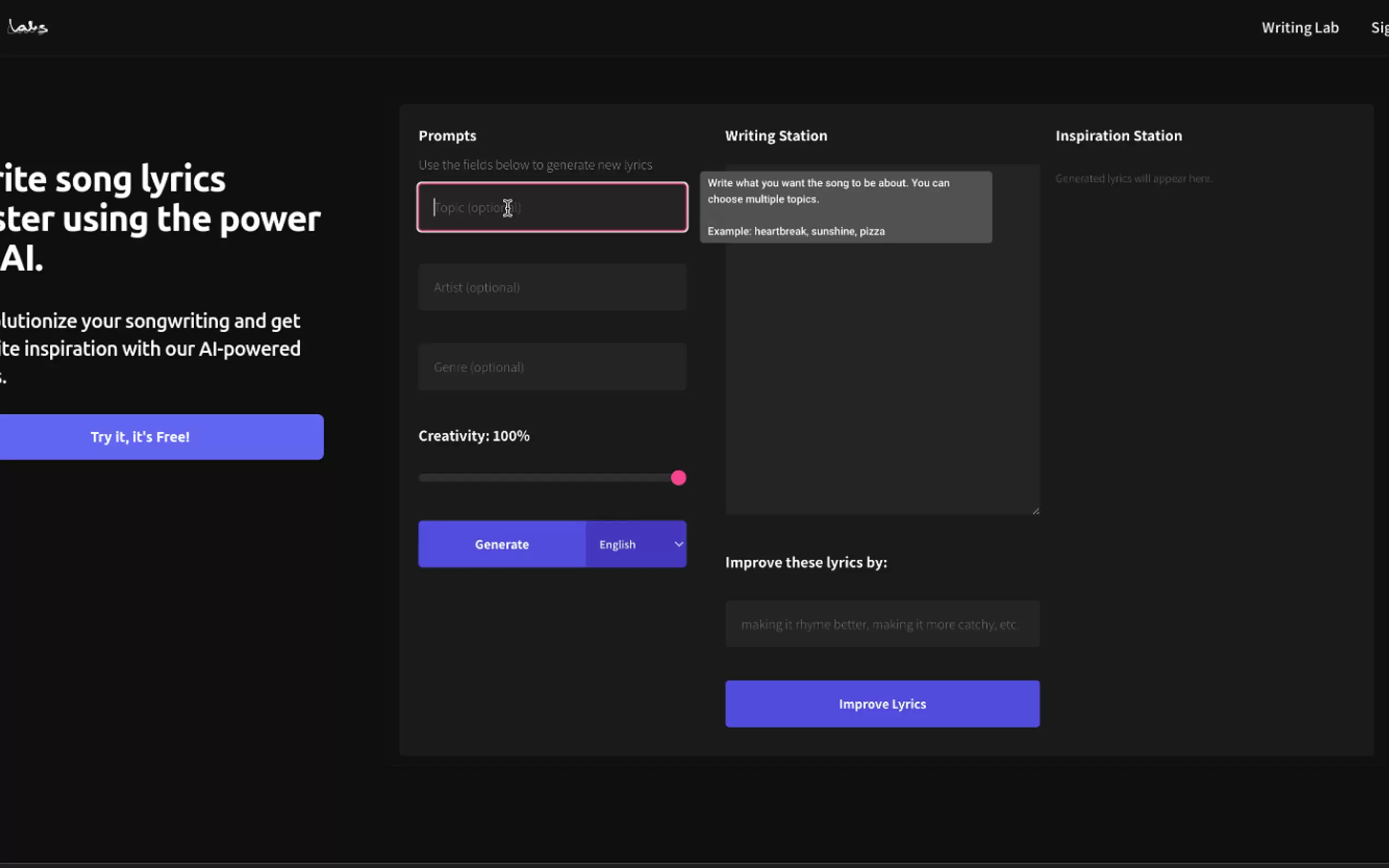
Task: Click 'Generated lyrics will appear here' placeholder
Action: [x=1134, y=179]
